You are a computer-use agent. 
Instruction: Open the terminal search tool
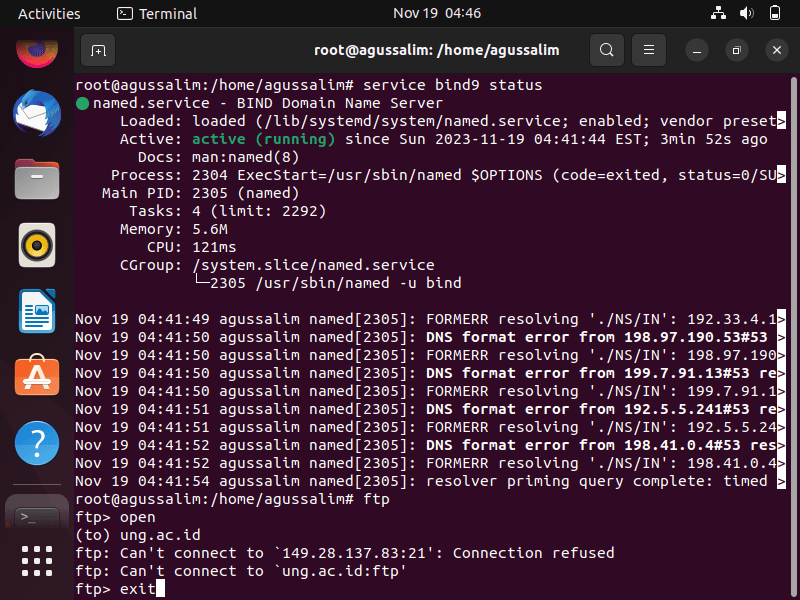click(x=607, y=50)
